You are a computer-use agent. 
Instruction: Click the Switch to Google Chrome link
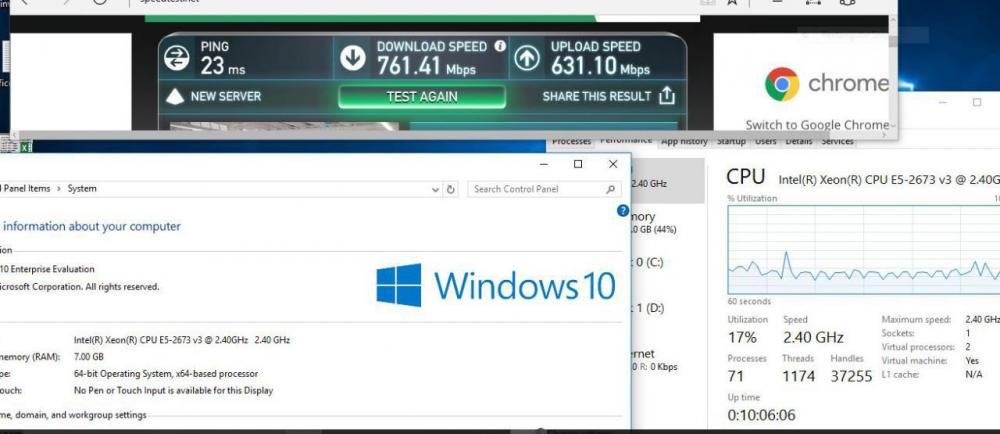(817, 125)
